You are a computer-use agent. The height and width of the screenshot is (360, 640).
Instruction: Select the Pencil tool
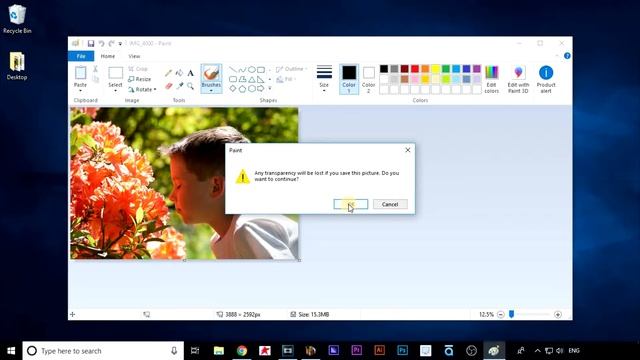coord(168,73)
